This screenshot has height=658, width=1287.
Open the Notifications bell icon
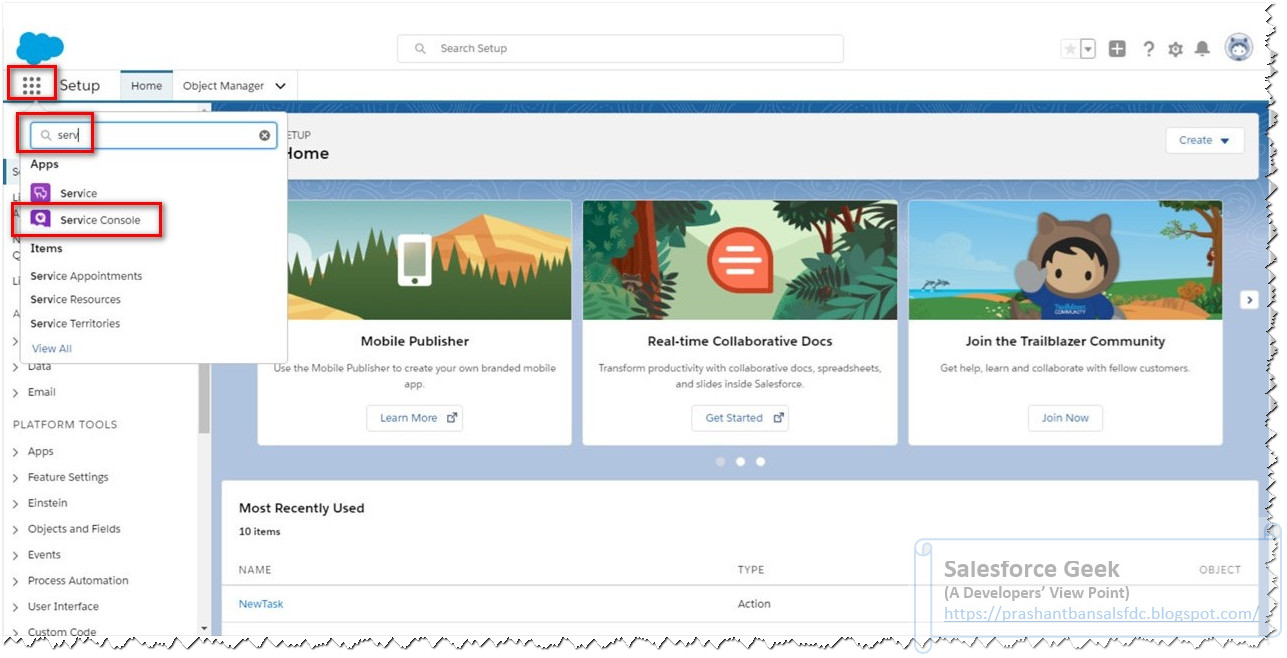pyautogui.click(x=1203, y=49)
